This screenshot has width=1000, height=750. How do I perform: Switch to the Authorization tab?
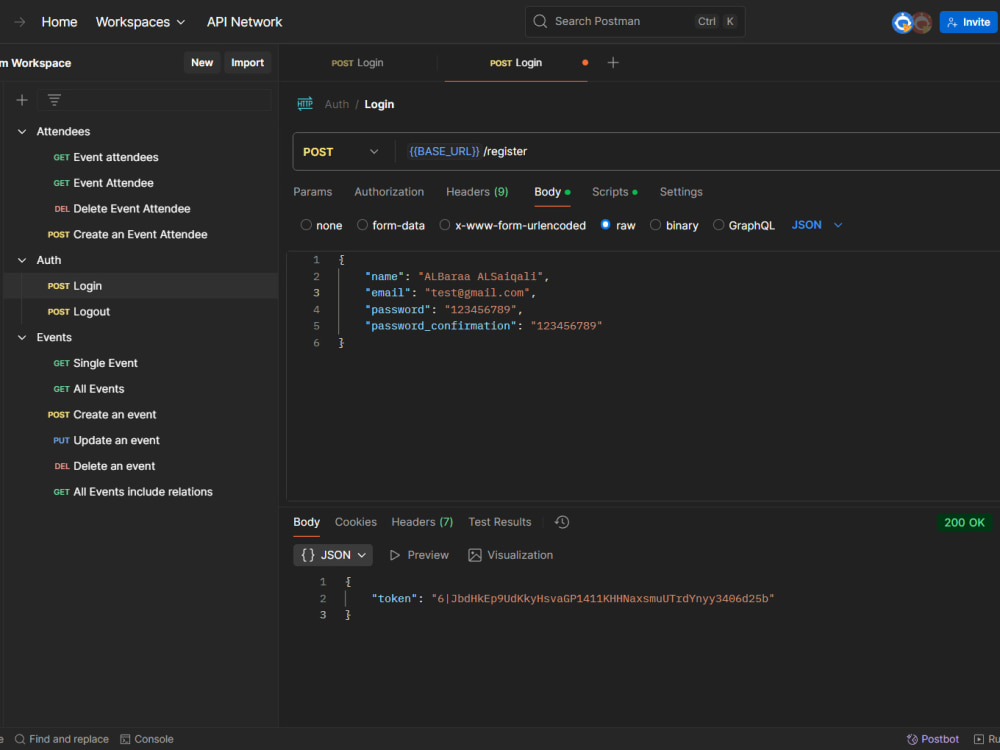point(389,192)
